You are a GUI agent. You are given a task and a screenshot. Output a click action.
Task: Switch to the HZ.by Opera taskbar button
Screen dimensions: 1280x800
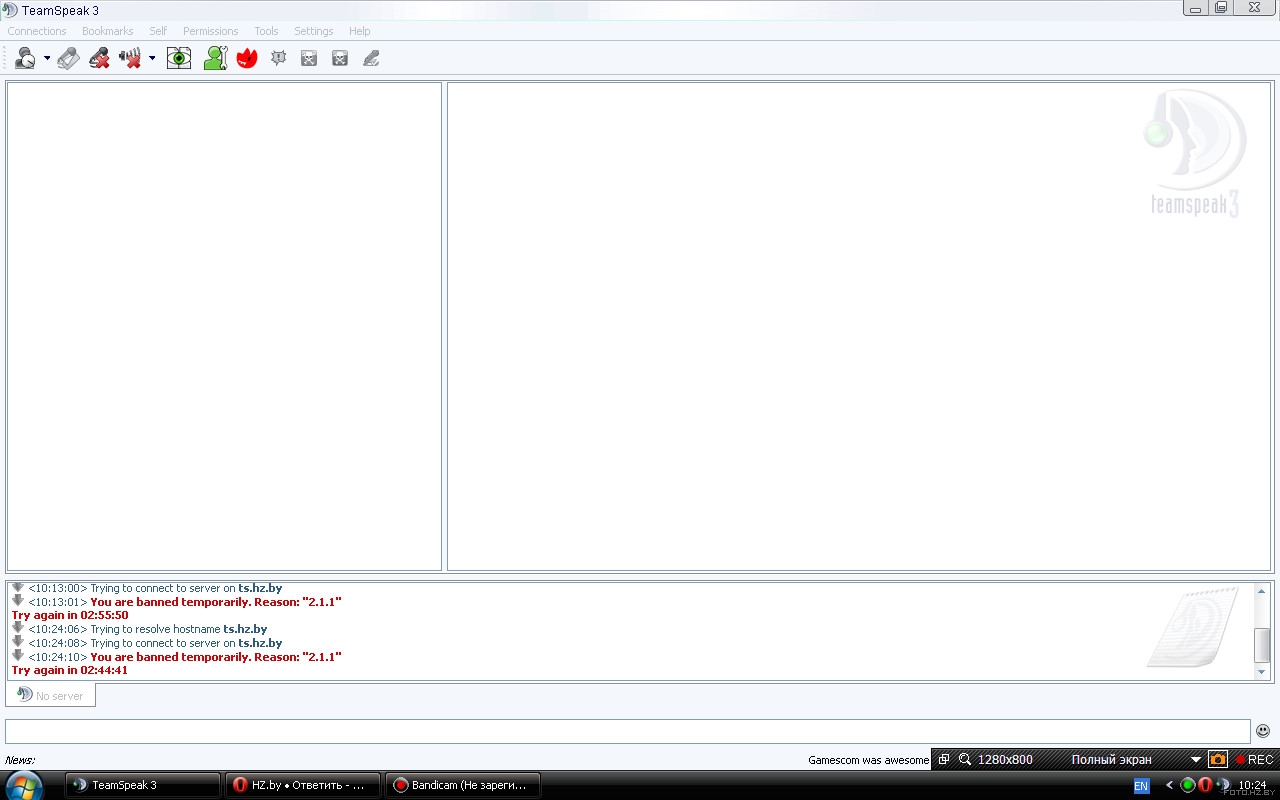(303, 785)
